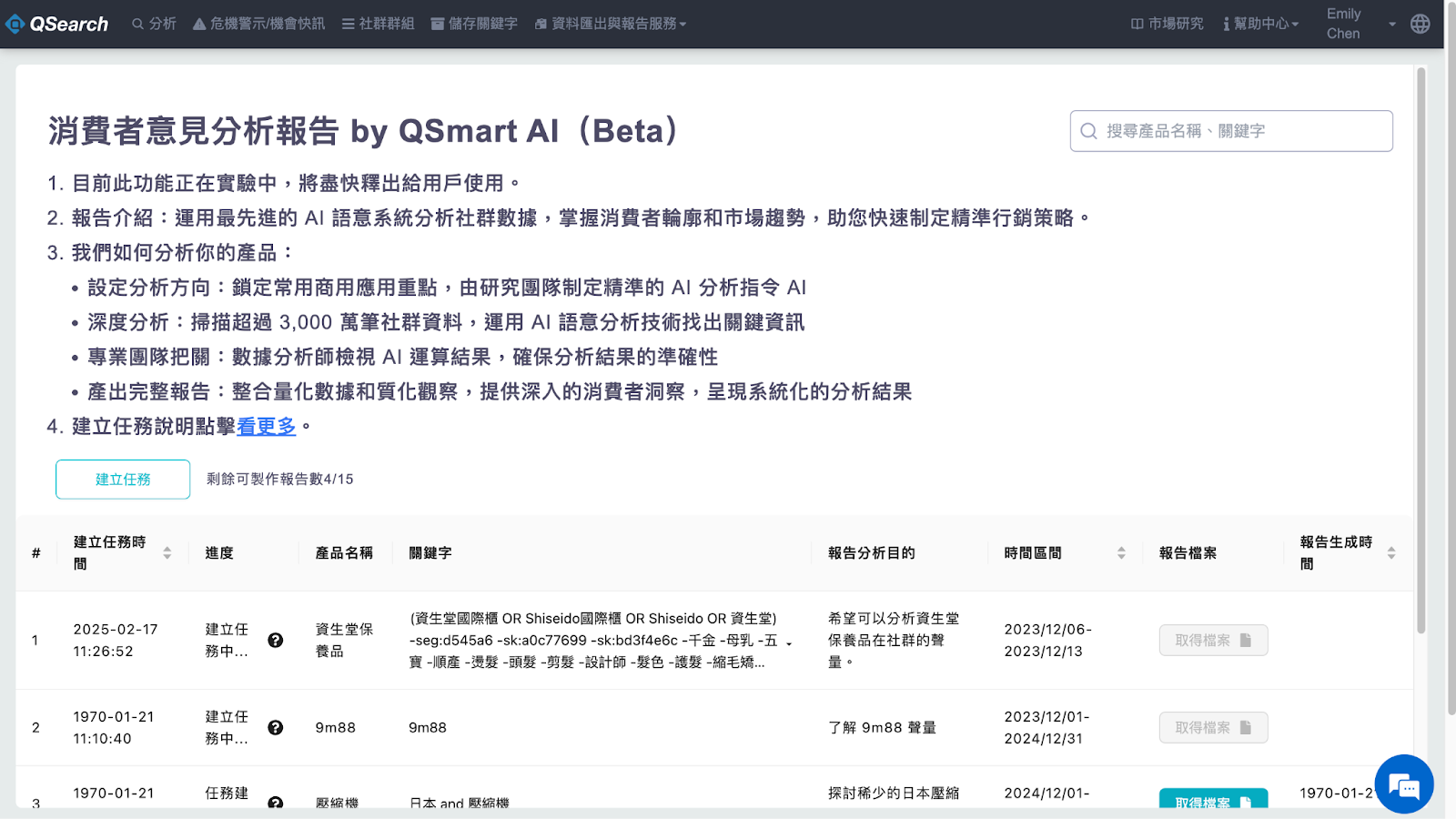
Task: Open 儲存關鍵字 page
Action: point(473,24)
